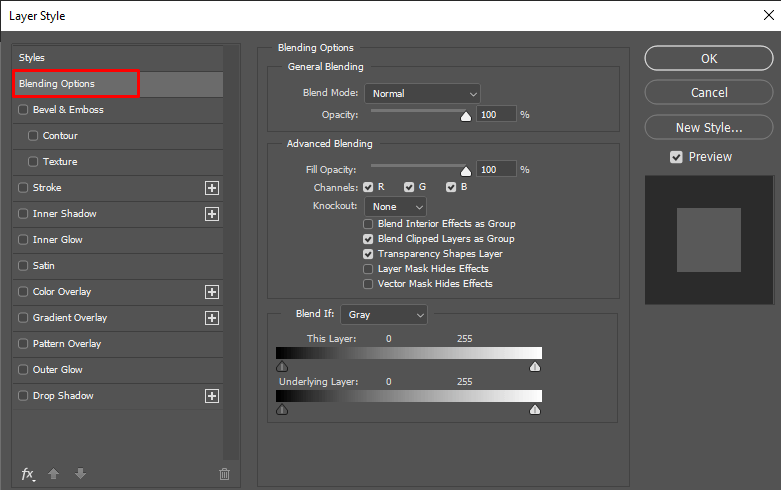Add another Color Overlay with plus icon

point(211,292)
